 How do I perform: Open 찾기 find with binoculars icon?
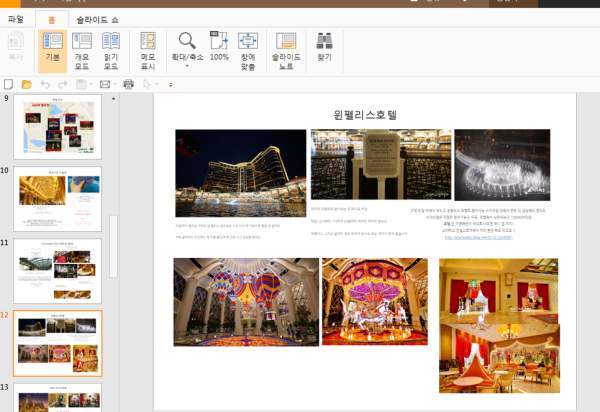[324, 47]
